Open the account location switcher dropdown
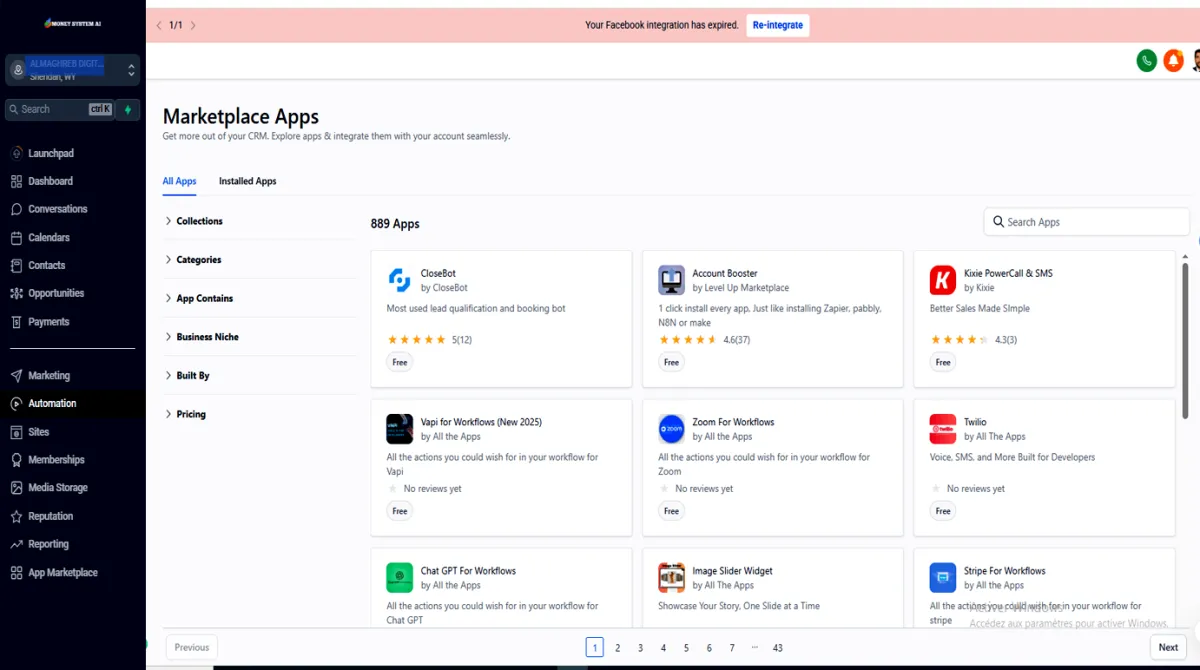This screenshot has height=670, width=1200. (73, 70)
